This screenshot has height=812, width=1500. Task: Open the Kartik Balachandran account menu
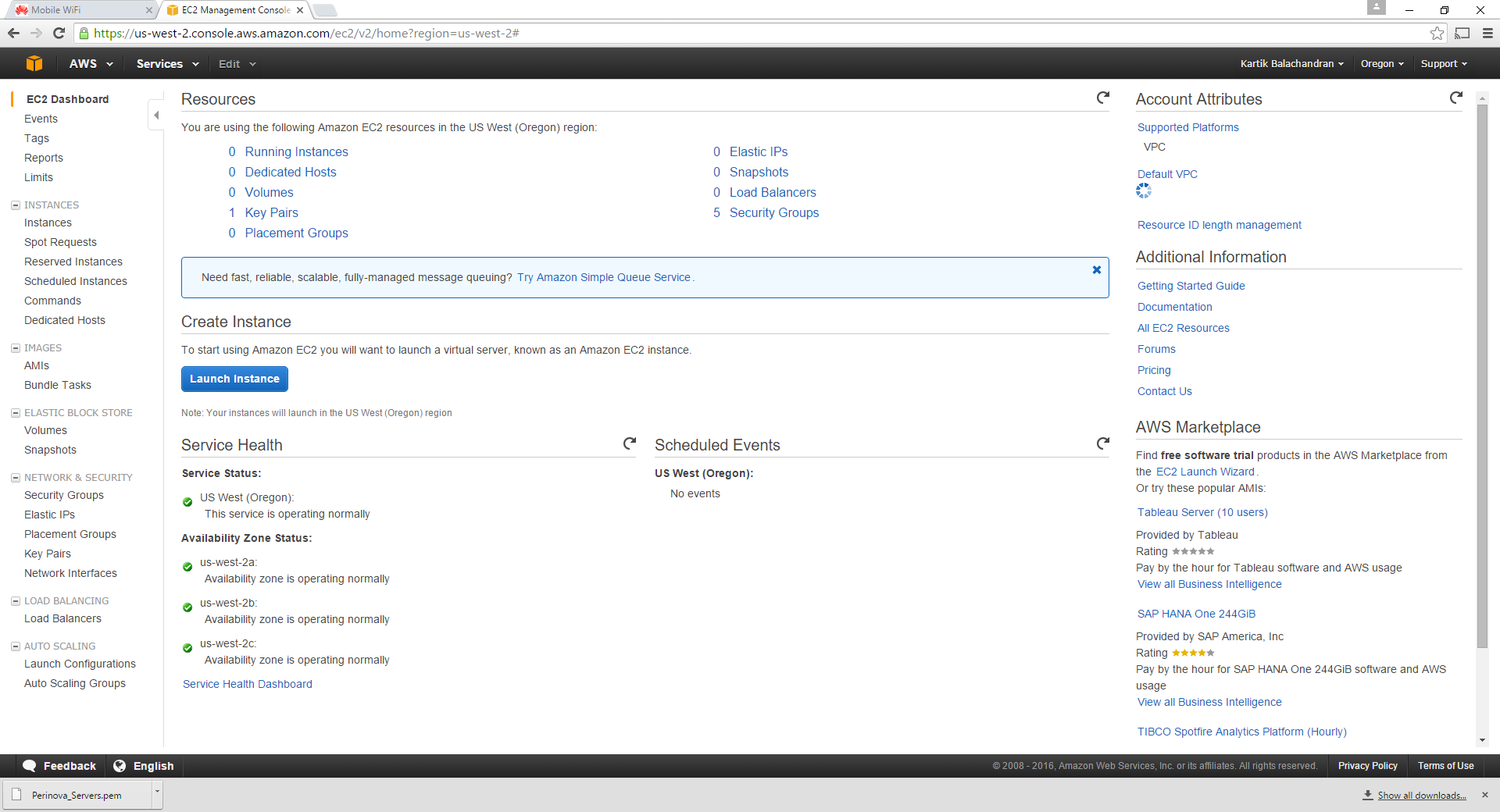click(1291, 64)
